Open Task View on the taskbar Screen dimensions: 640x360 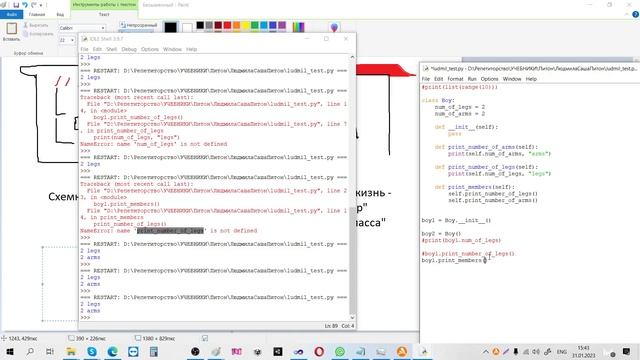click(x=50, y=351)
